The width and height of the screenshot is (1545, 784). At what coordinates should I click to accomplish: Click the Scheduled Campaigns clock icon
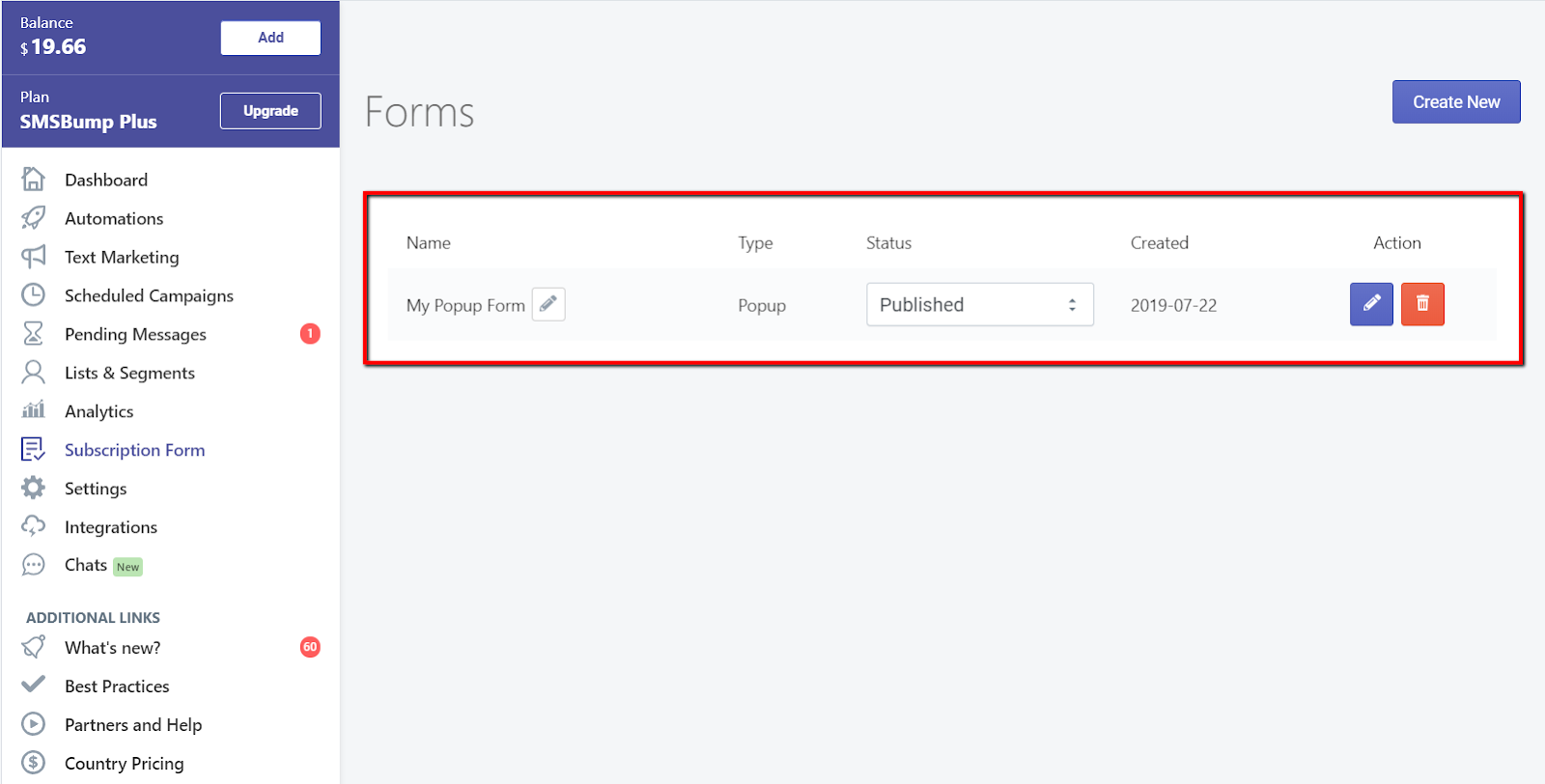[33, 294]
